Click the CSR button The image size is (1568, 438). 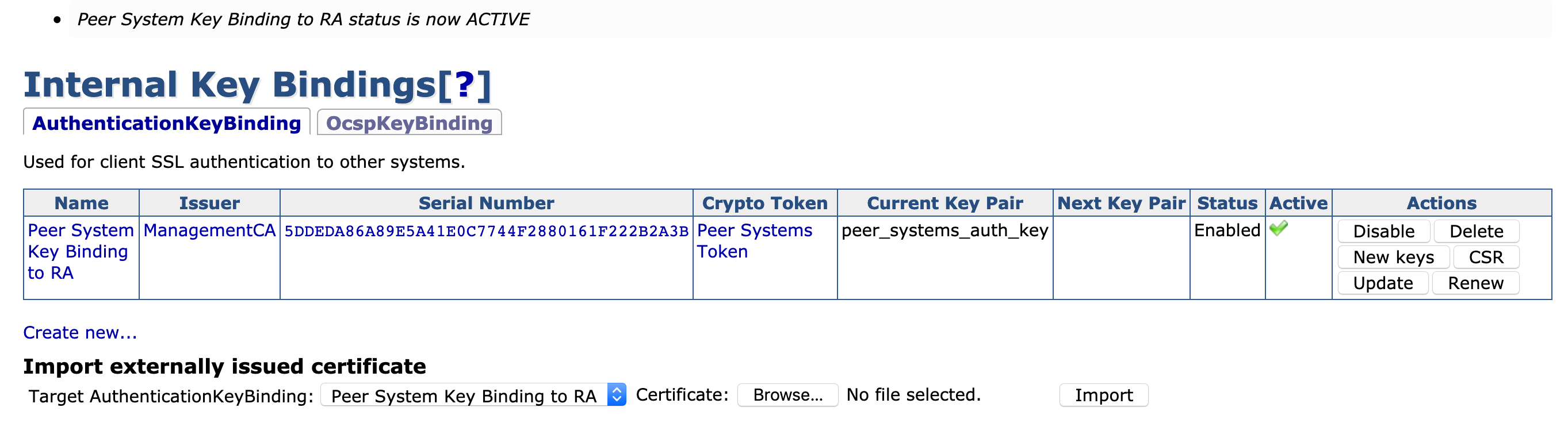pyautogui.click(x=1485, y=258)
